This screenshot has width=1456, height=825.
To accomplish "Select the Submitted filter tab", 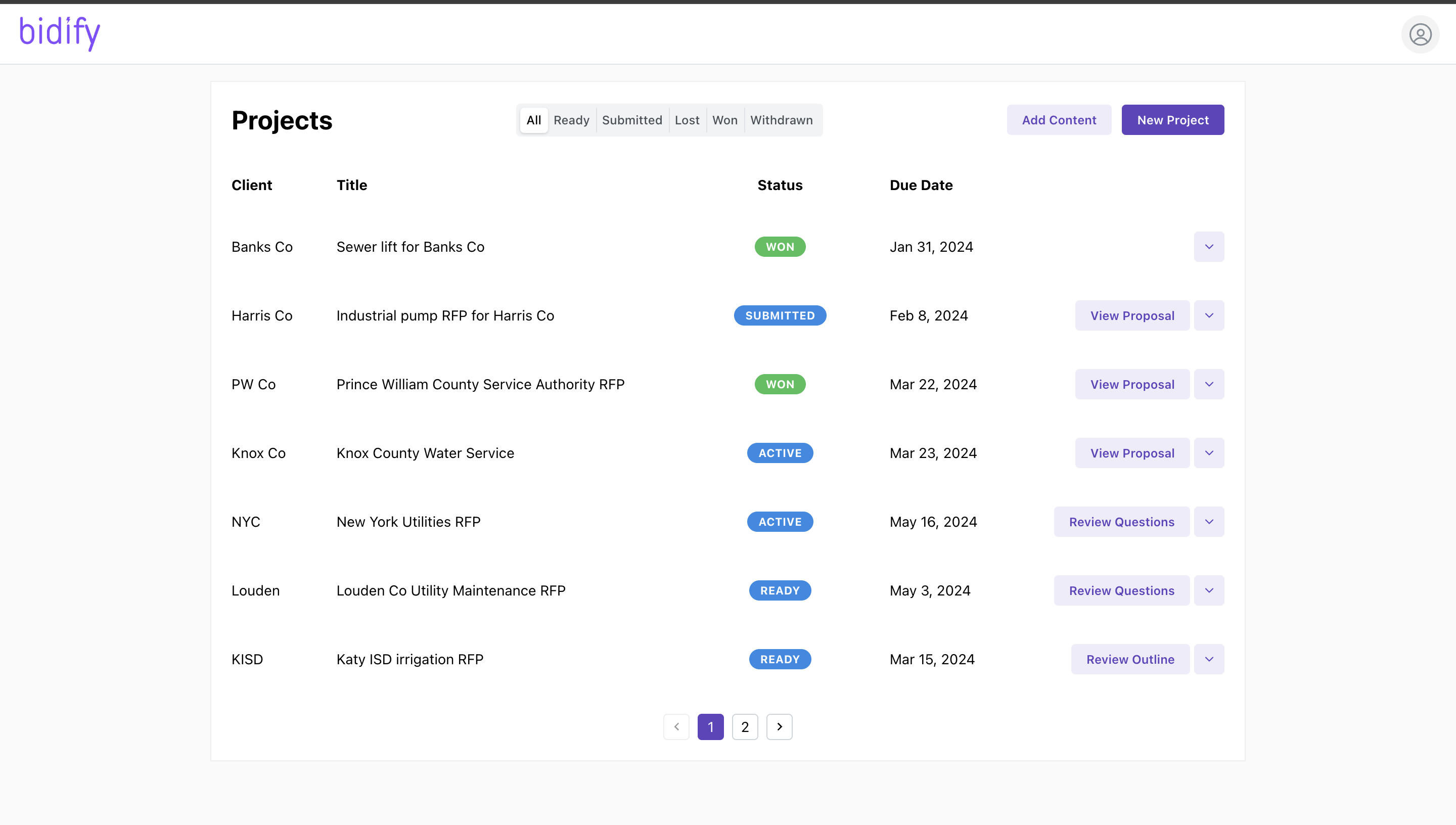I will click(631, 120).
